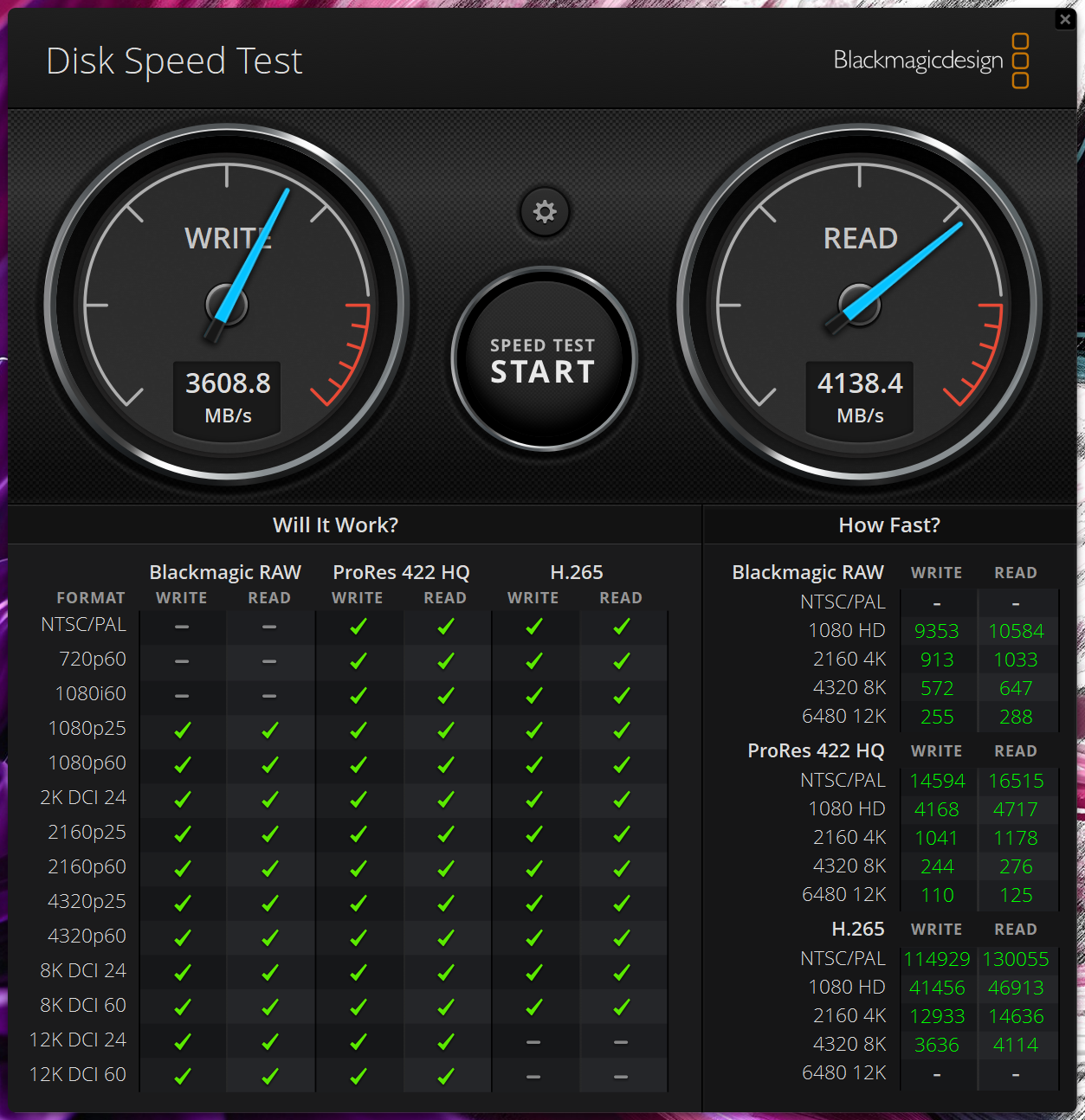Click Blackmagic RAW 1080 HD write value 9353
The image size is (1085, 1120).
coord(937,631)
